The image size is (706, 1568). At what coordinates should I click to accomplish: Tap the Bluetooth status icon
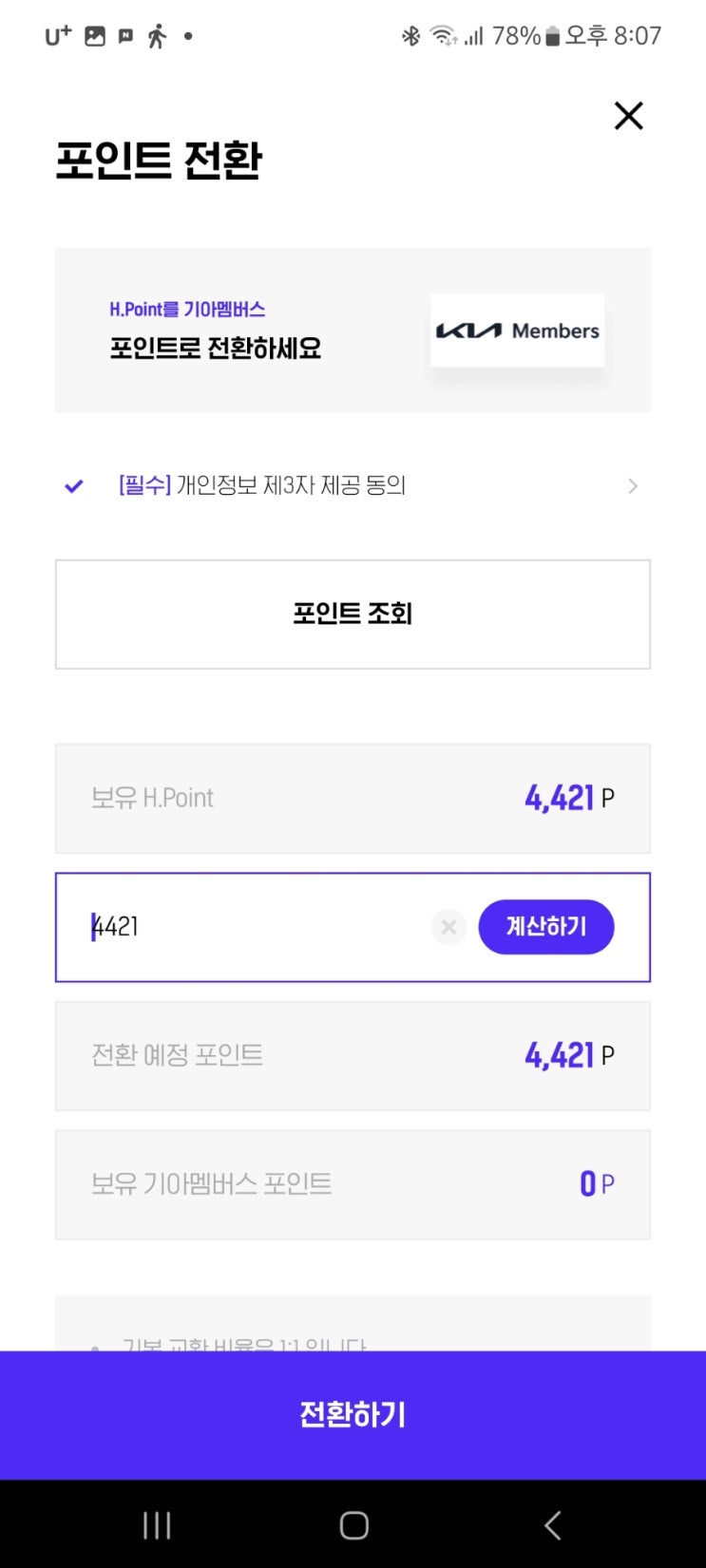pyautogui.click(x=410, y=36)
